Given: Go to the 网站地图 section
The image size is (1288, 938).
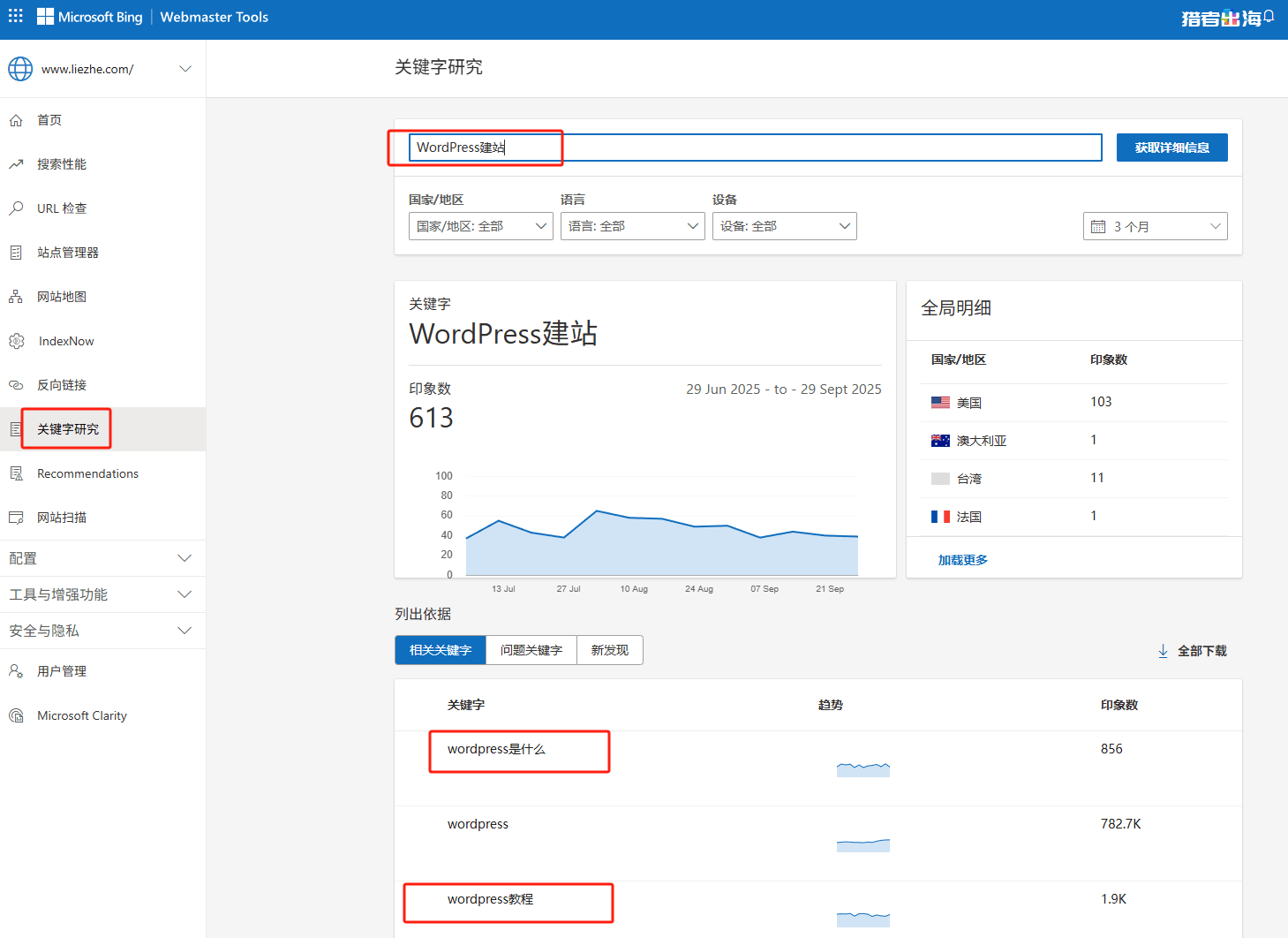Looking at the screenshot, I should (61, 296).
